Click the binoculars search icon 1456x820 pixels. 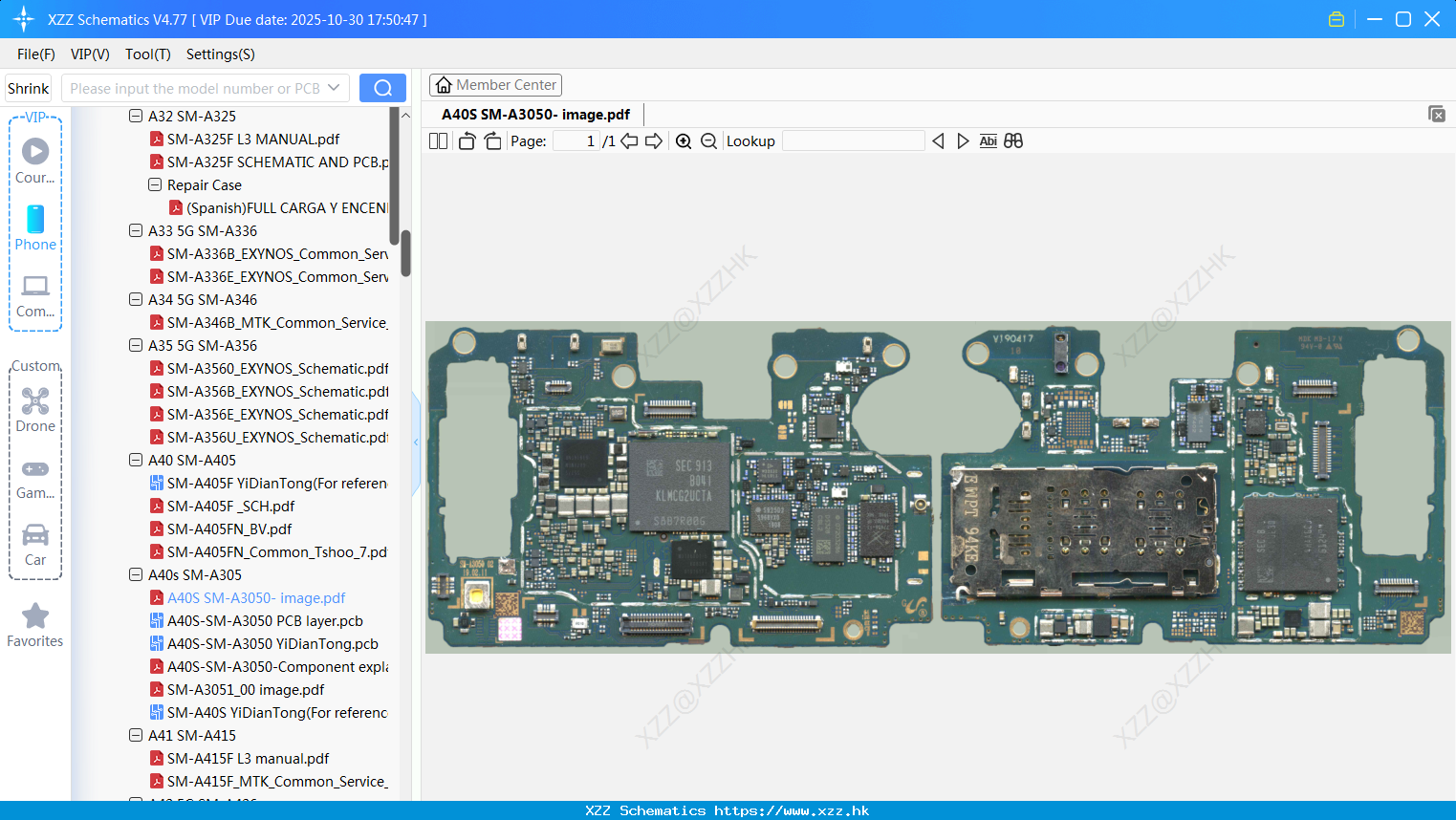point(1013,141)
